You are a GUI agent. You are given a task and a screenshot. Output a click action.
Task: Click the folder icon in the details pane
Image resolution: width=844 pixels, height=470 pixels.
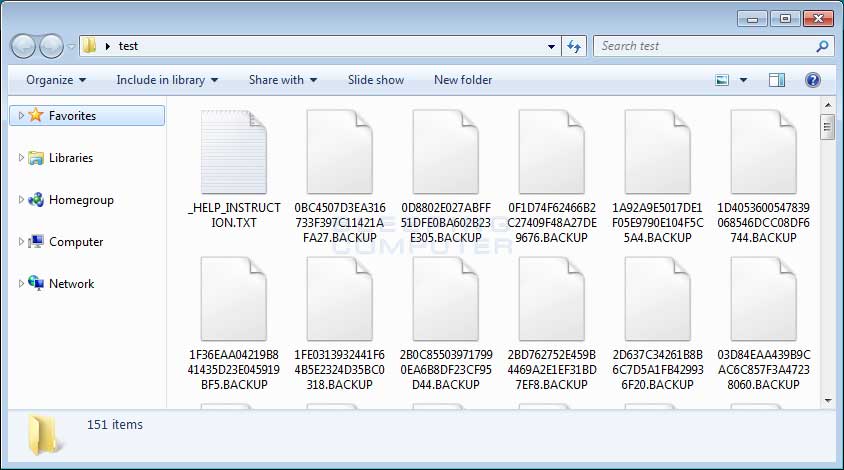tap(44, 434)
